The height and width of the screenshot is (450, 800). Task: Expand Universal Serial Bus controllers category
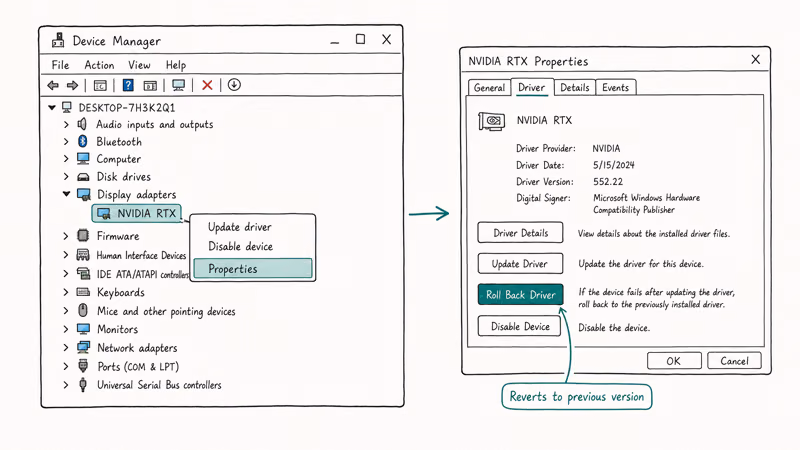pyautogui.click(x=66, y=385)
